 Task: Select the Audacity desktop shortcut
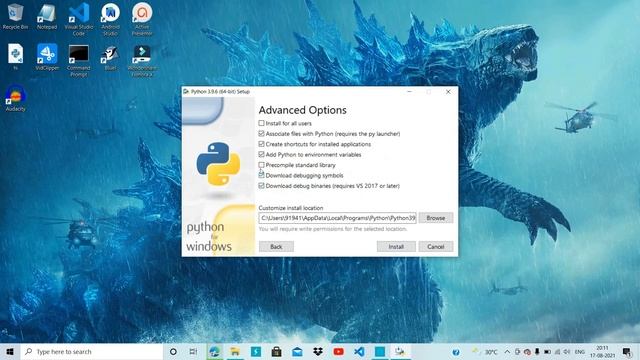[16, 98]
